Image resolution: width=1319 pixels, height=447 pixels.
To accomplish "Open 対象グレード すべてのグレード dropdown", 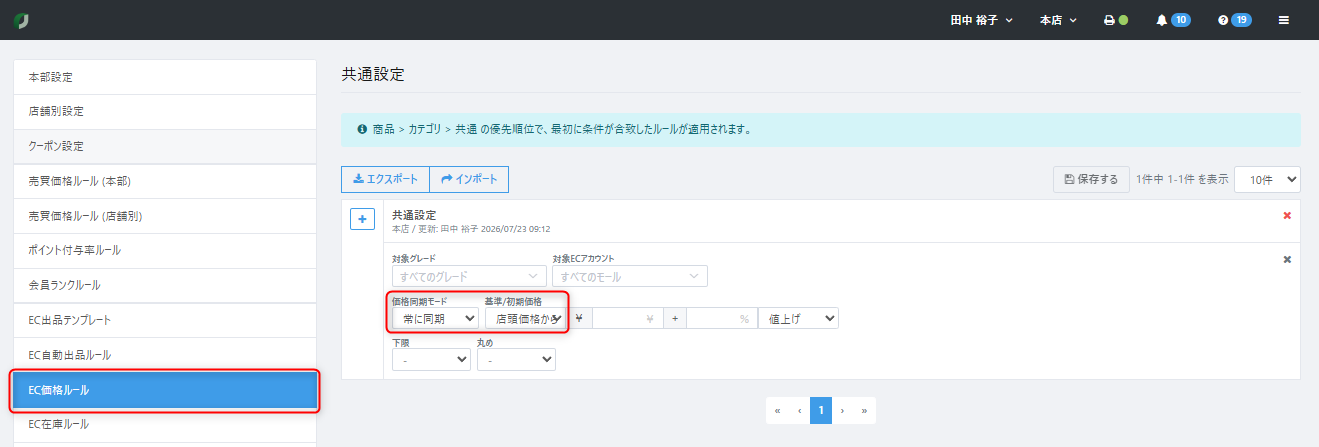I will click(469, 276).
